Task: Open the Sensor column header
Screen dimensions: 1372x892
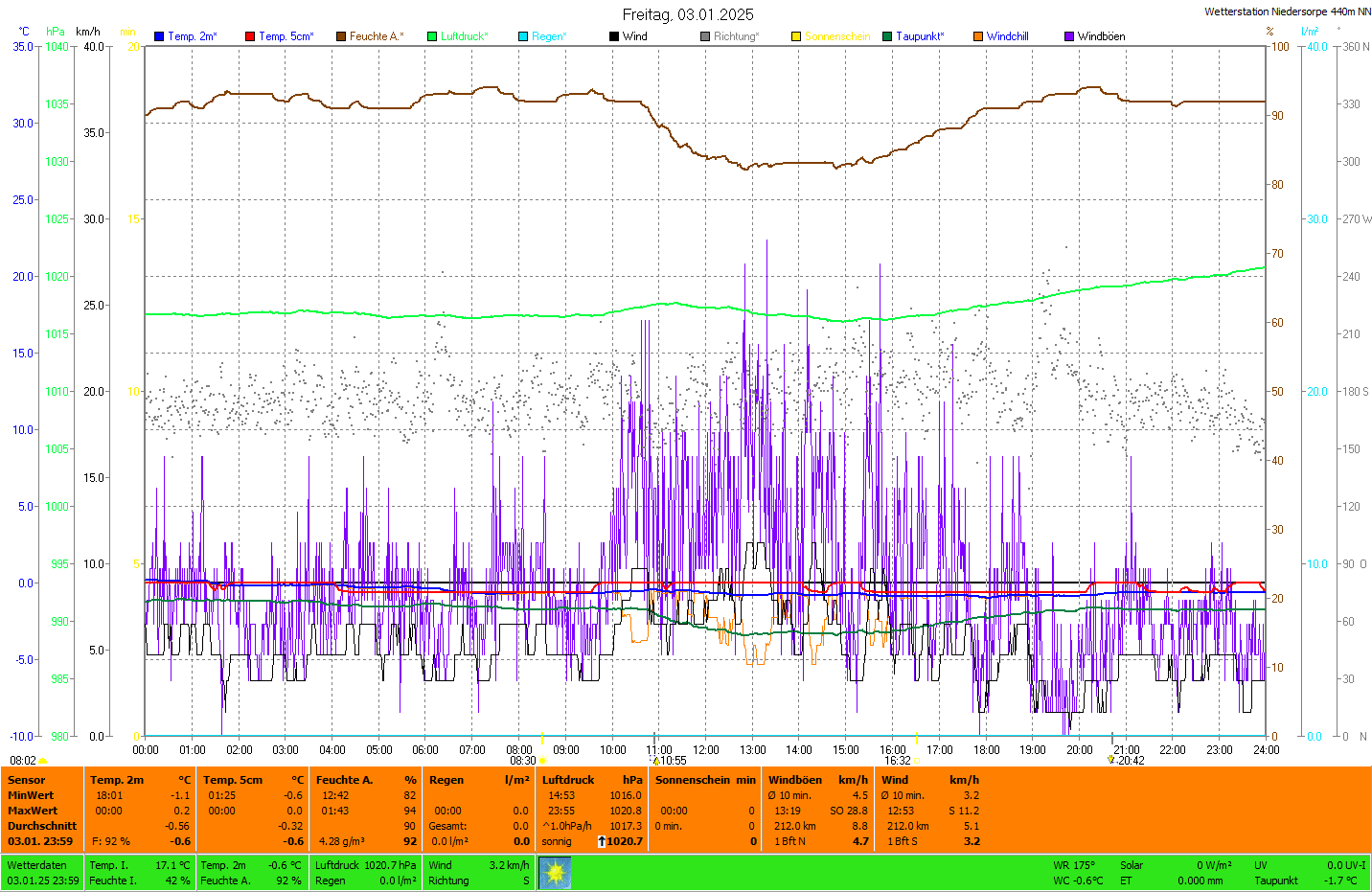Action: pyautogui.click(x=27, y=780)
